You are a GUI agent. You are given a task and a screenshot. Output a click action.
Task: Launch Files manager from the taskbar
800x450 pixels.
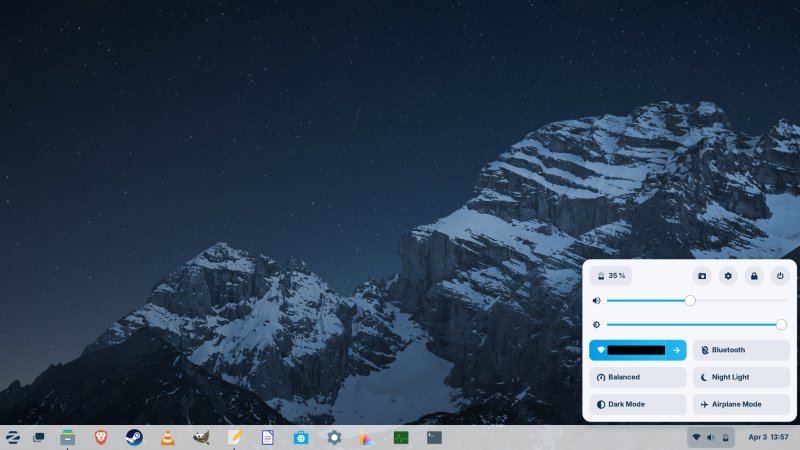68,437
